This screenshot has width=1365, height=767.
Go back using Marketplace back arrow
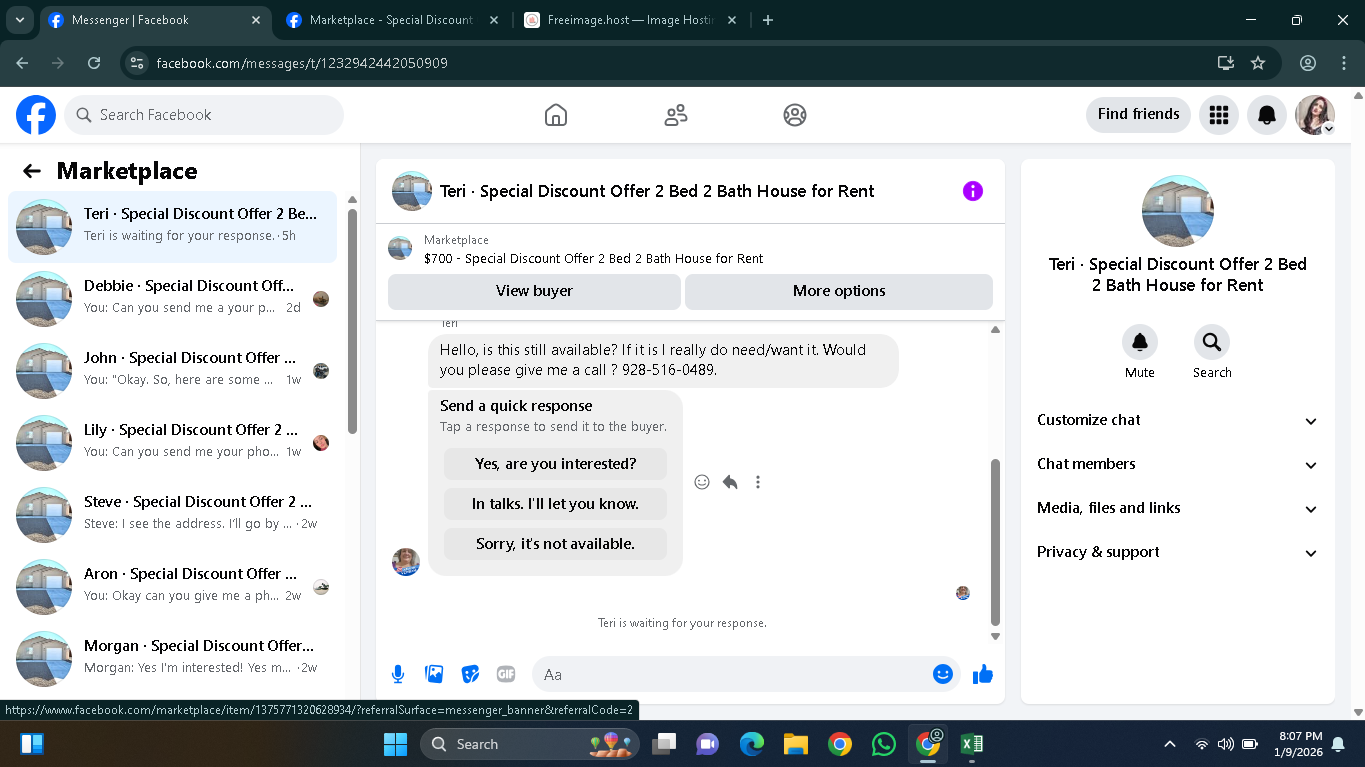click(32, 171)
